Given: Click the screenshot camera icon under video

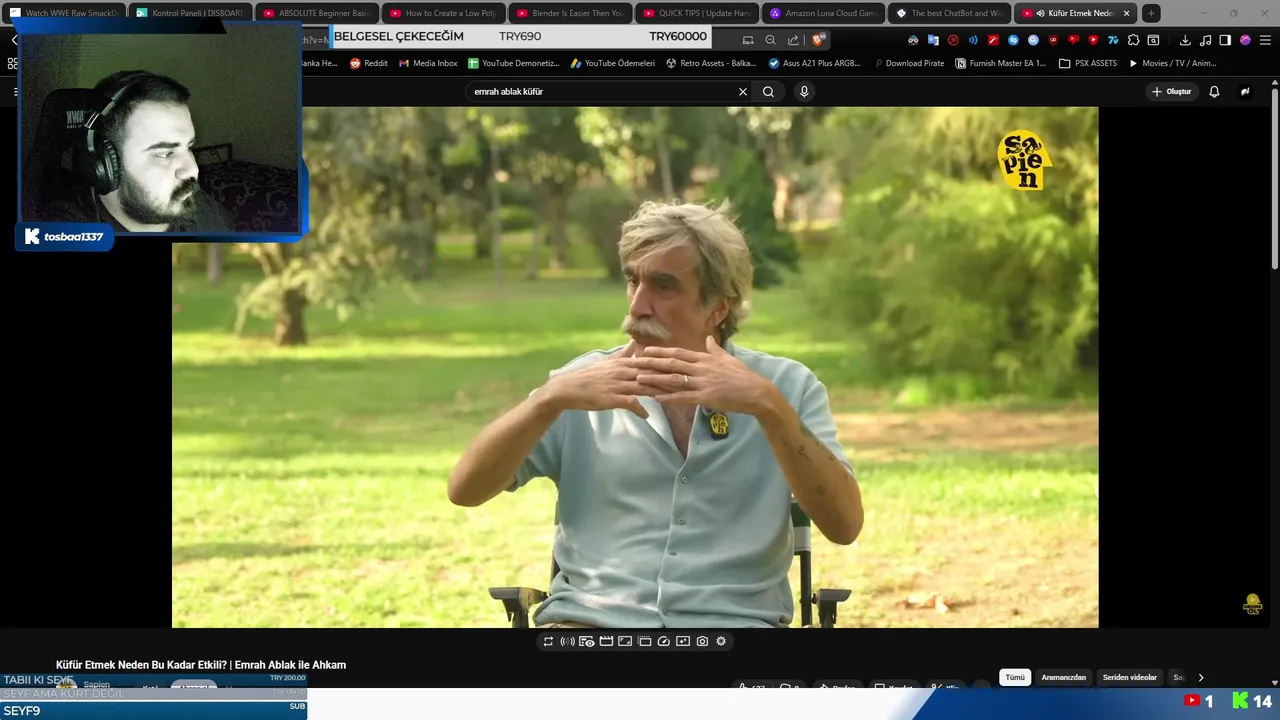Looking at the screenshot, I should coord(702,641).
